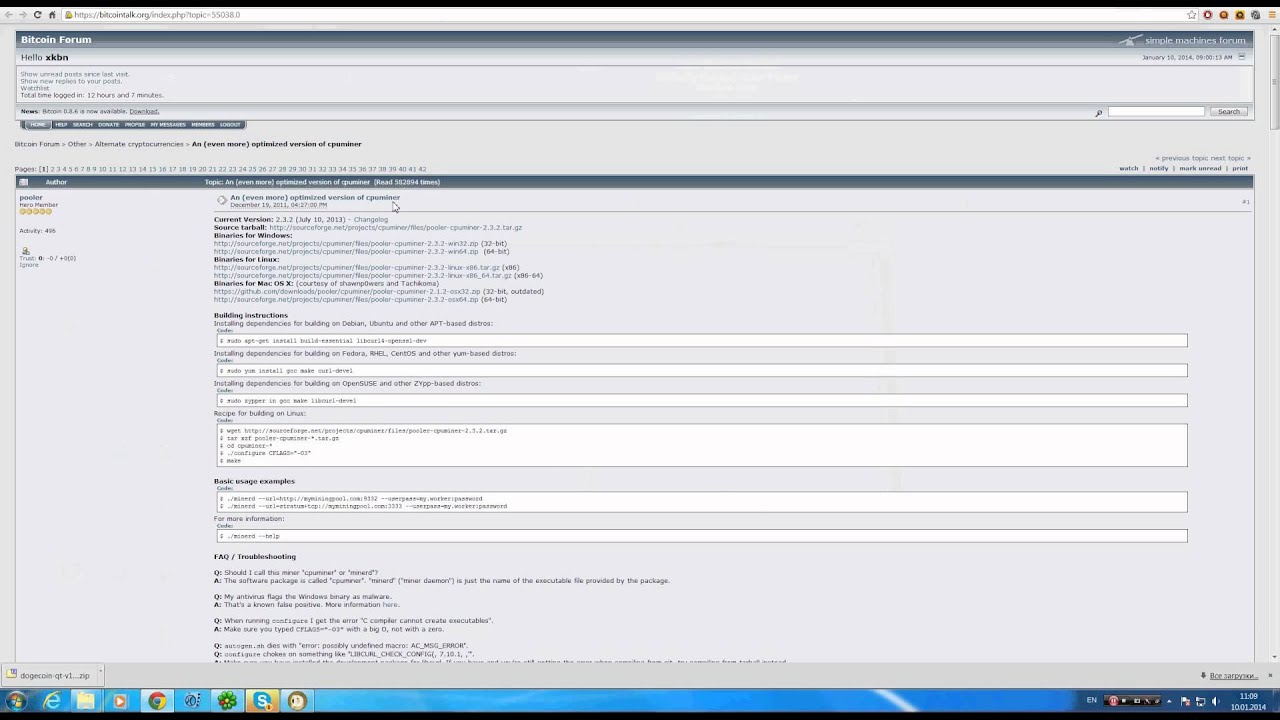
Task: Click the browser address bar URL
Action: [x=157, y=15]
